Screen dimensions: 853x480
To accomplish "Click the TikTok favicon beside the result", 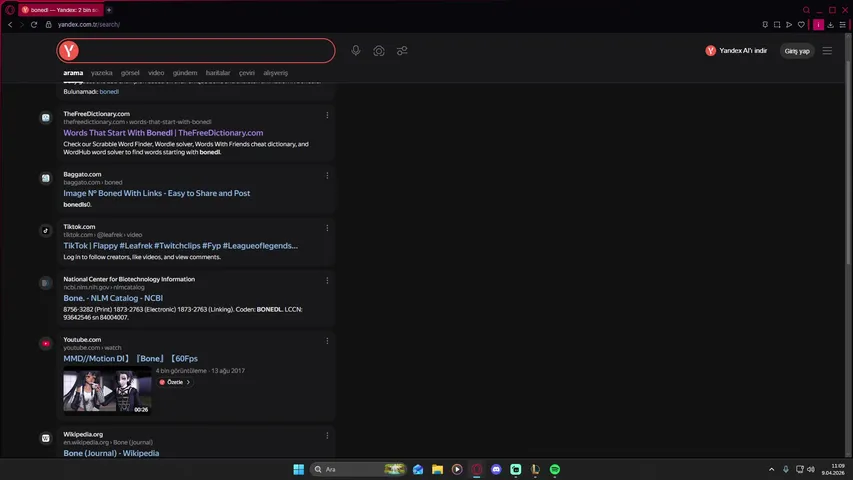I will pyautogui.click(x=46, y=230).
